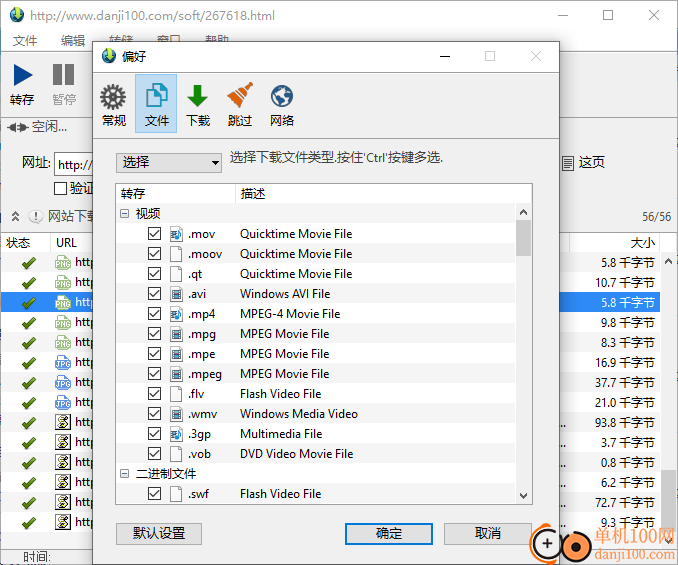
Task: Click the .wmv file type icon
Action: click(x=176, y=414)
